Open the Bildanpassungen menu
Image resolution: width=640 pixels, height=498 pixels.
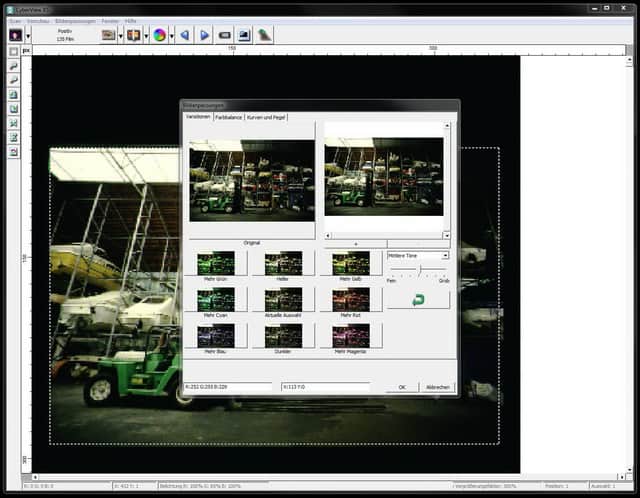pyautogui.click(x=77, y=20)
